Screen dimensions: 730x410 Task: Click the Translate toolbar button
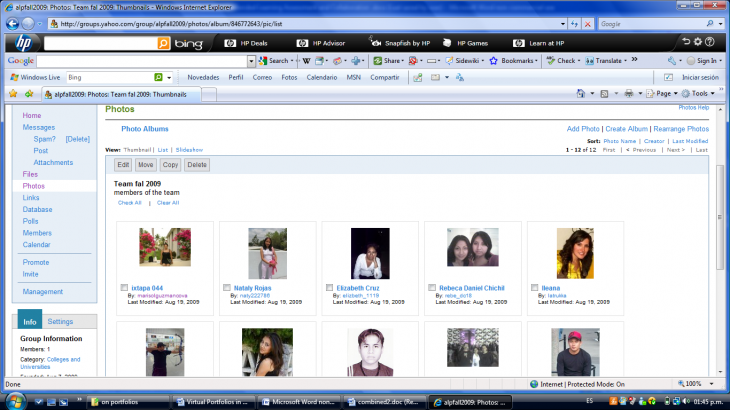(604, 60)
